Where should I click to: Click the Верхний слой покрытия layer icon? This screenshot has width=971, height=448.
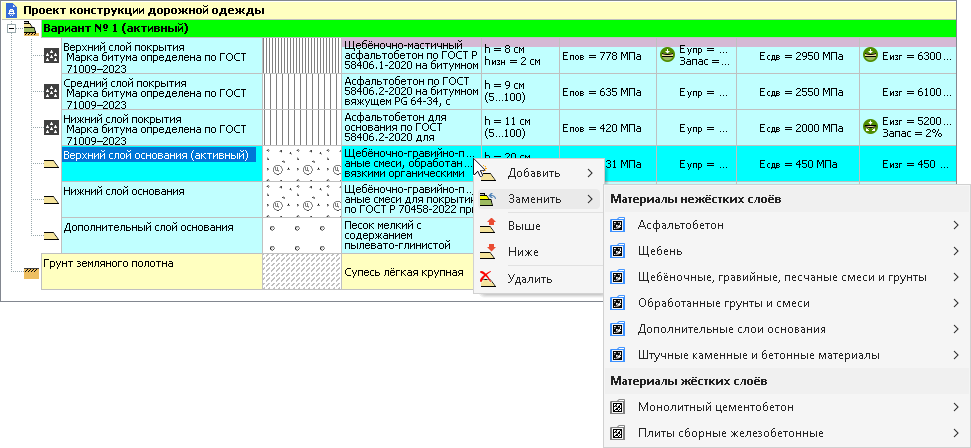(51, 58)
